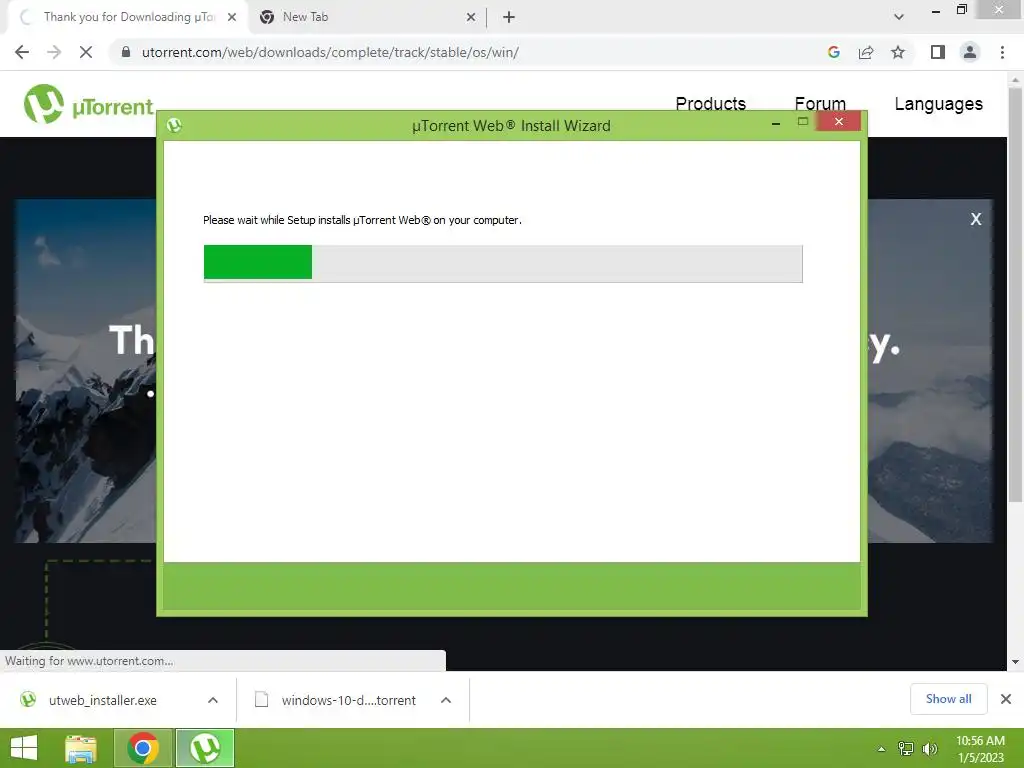Click the µTorrent icon in the wizard title bar
The width and height of the screenshot is (1024, 768).
174,125
